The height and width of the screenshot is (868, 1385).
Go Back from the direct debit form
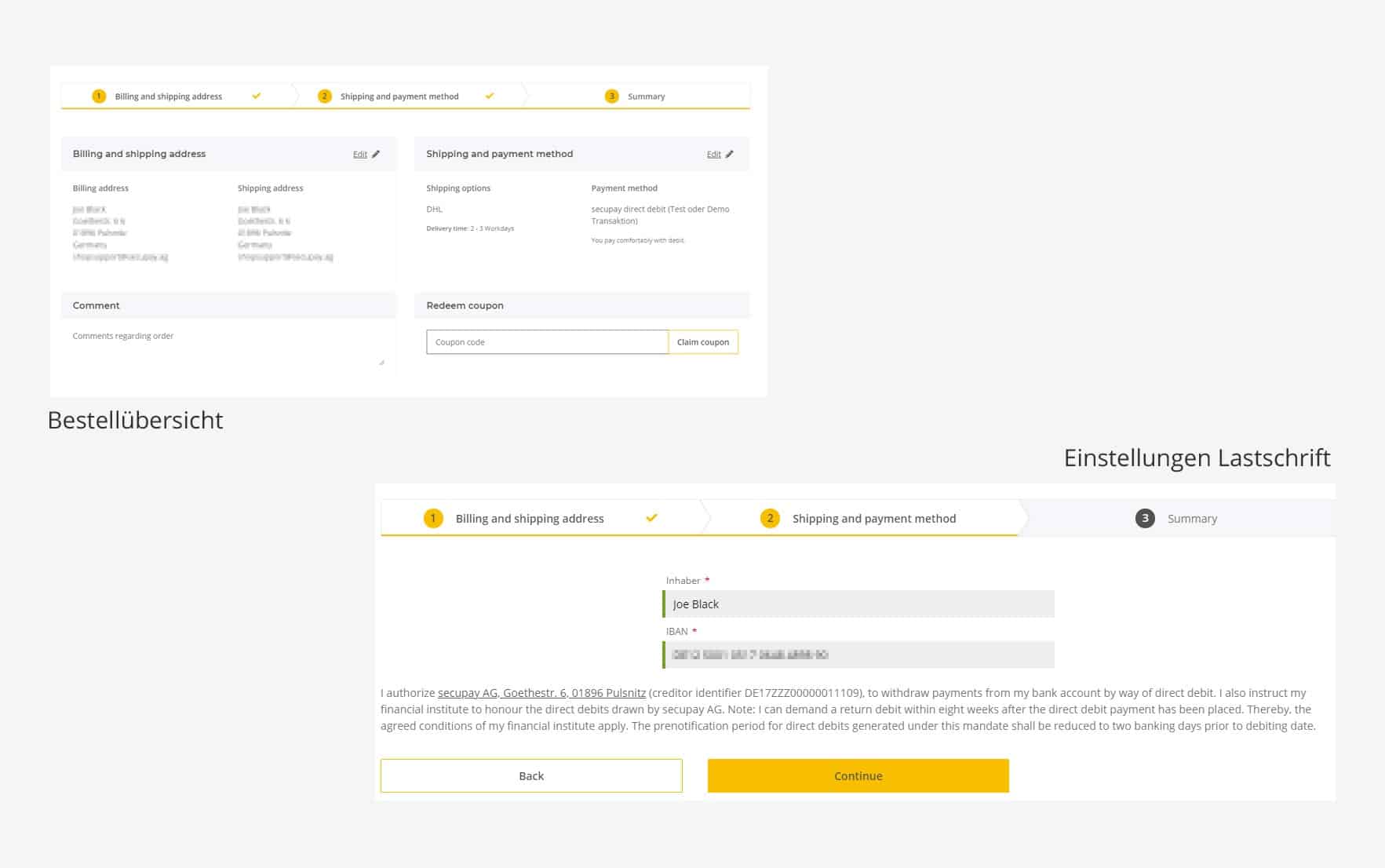point(531,775)
